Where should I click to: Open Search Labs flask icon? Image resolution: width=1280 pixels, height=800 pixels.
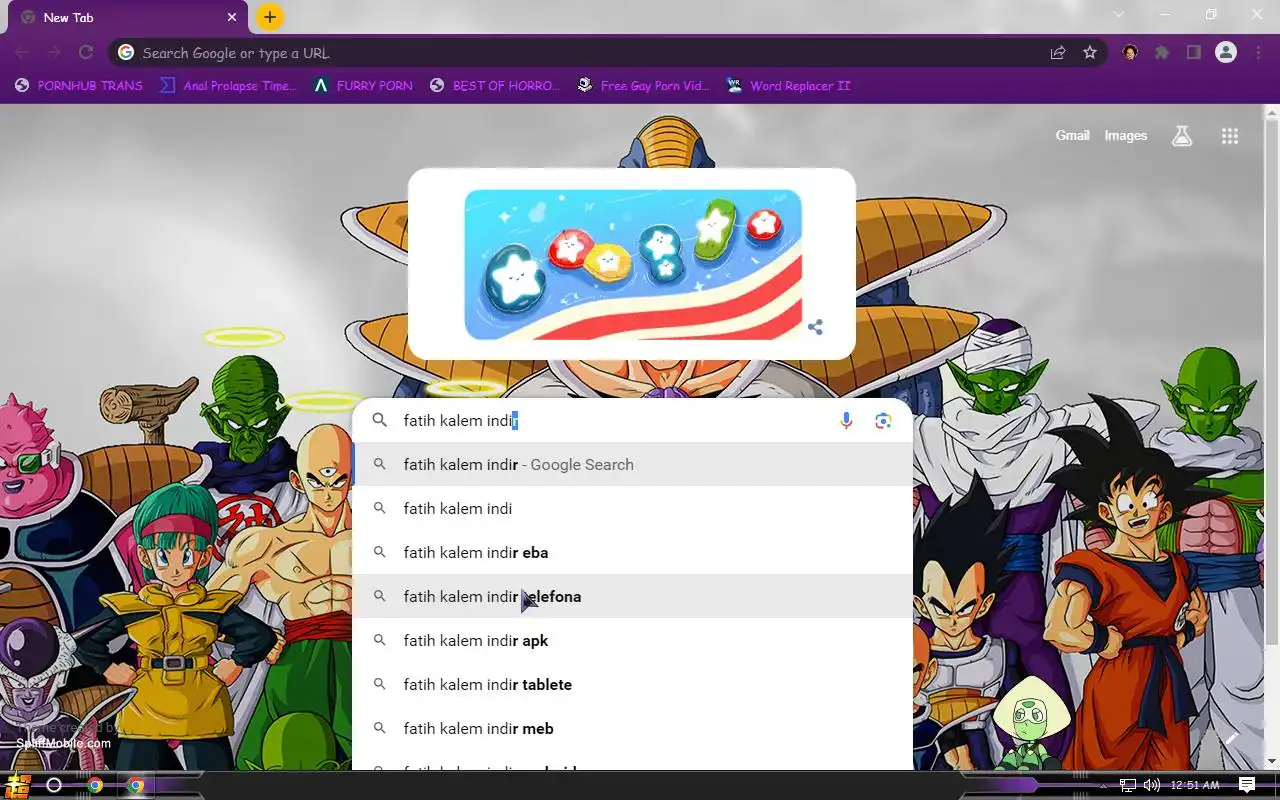1182,136
